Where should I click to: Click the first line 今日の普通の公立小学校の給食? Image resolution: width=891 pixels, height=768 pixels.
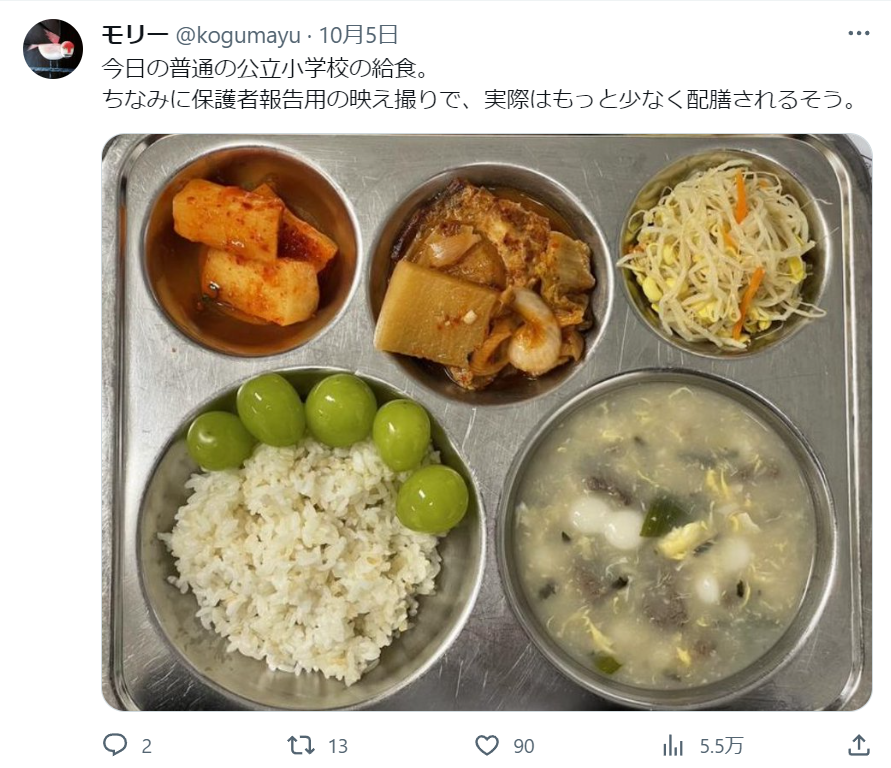tap(265, 68)
